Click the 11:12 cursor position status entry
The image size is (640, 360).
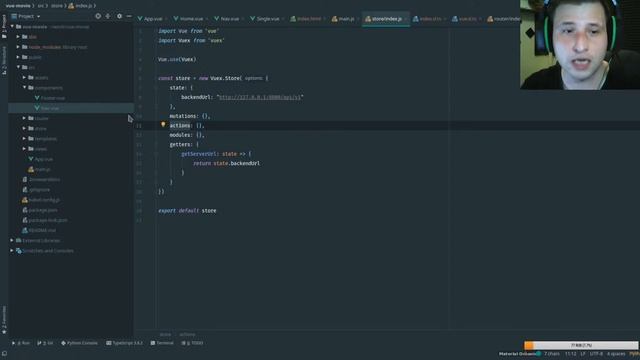point(570,354)
